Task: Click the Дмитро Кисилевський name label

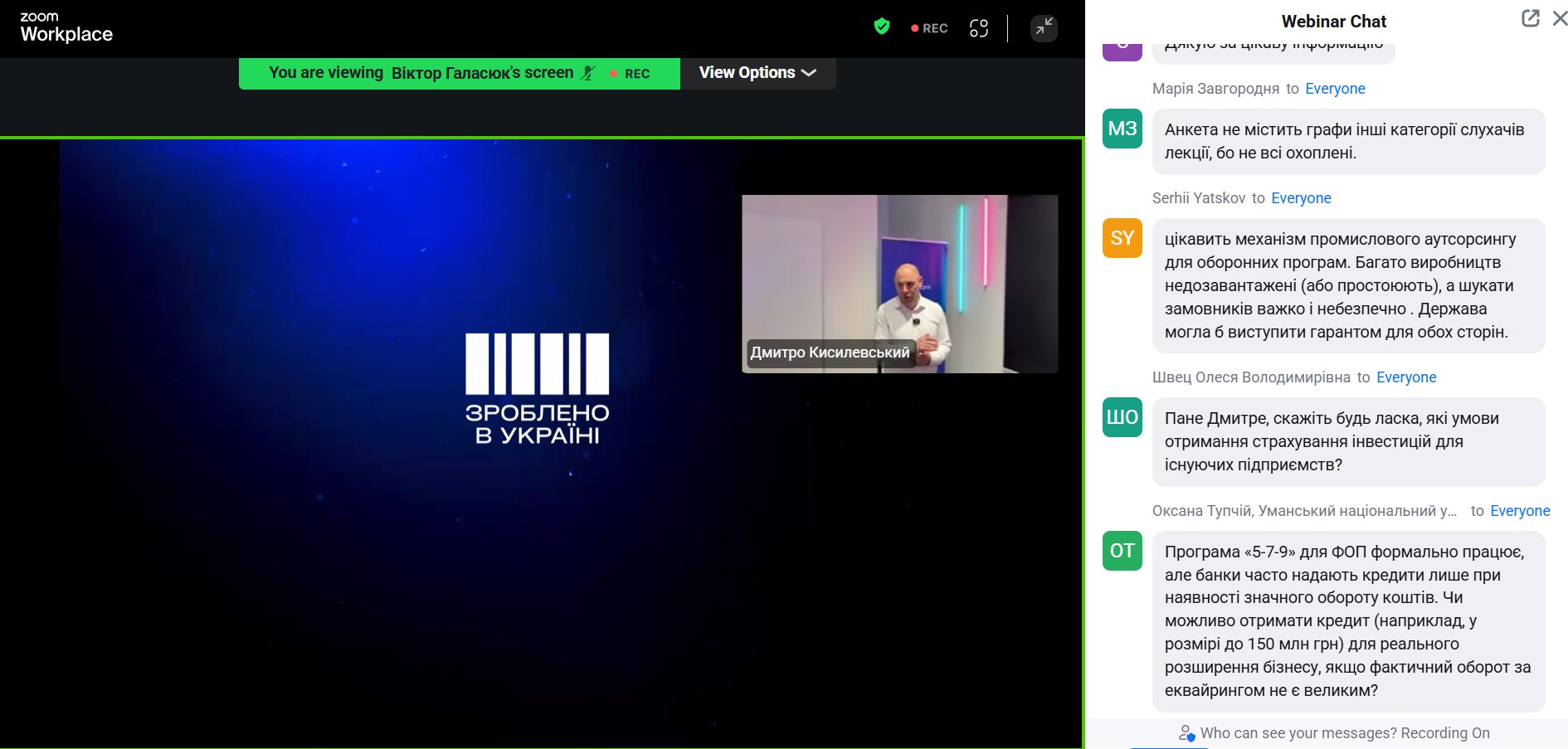Action: [830, 353]
